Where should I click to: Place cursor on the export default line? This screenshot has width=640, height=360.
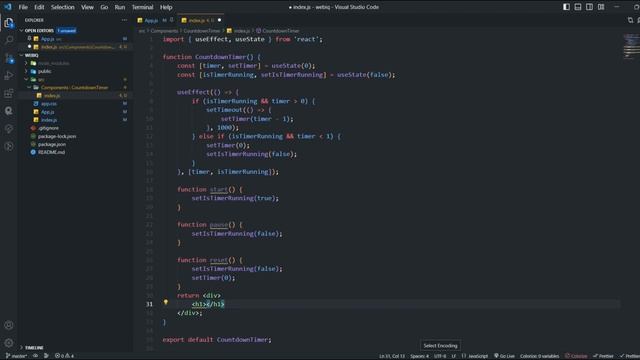217,340
